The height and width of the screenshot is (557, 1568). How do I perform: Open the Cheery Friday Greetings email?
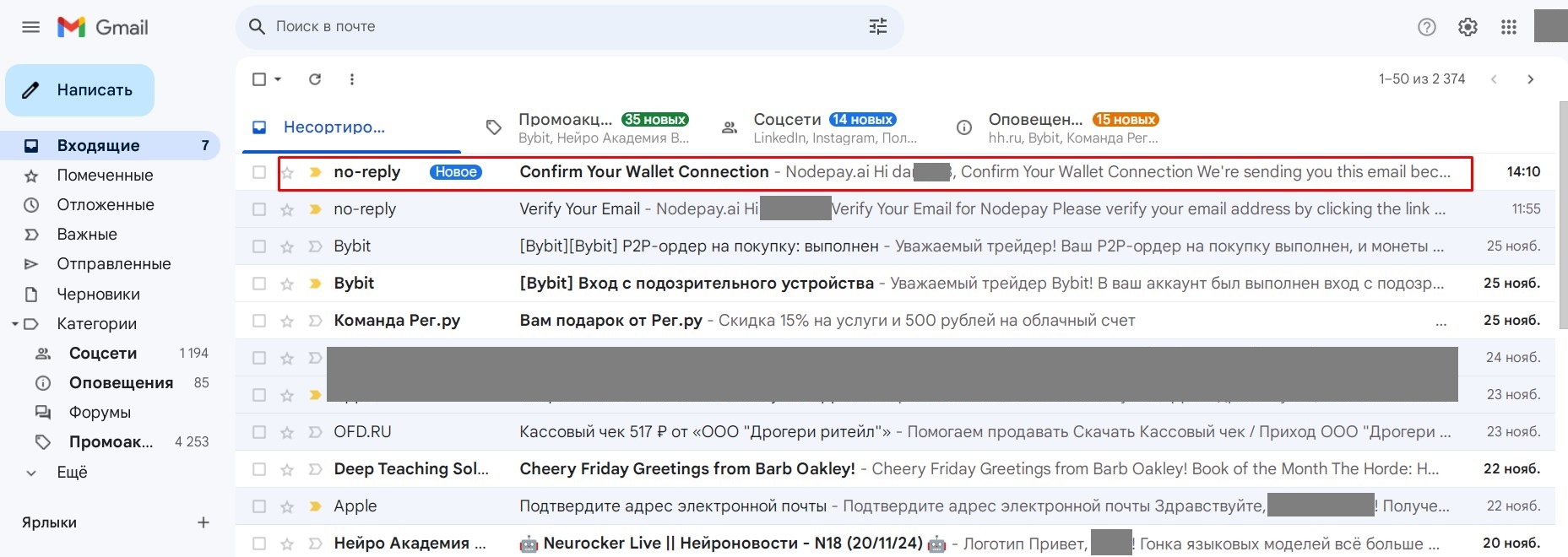[x=895, y=469]
